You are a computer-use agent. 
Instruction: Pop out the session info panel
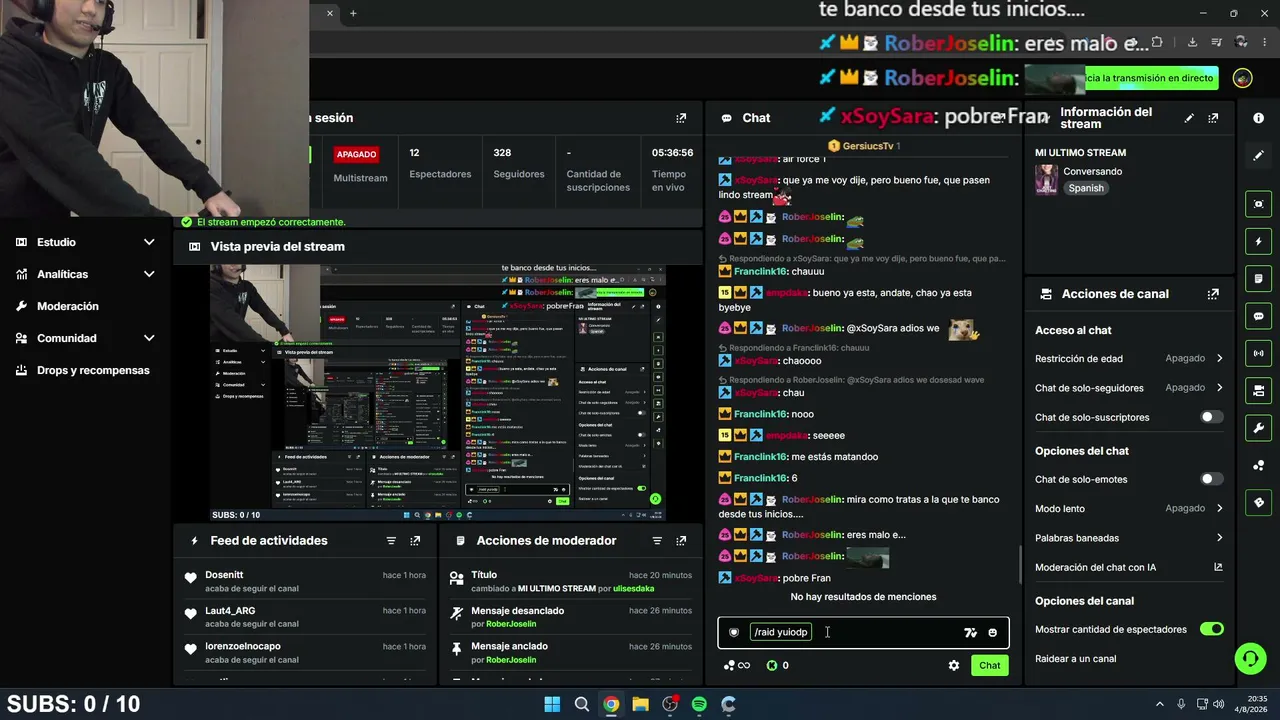[681, 118]
